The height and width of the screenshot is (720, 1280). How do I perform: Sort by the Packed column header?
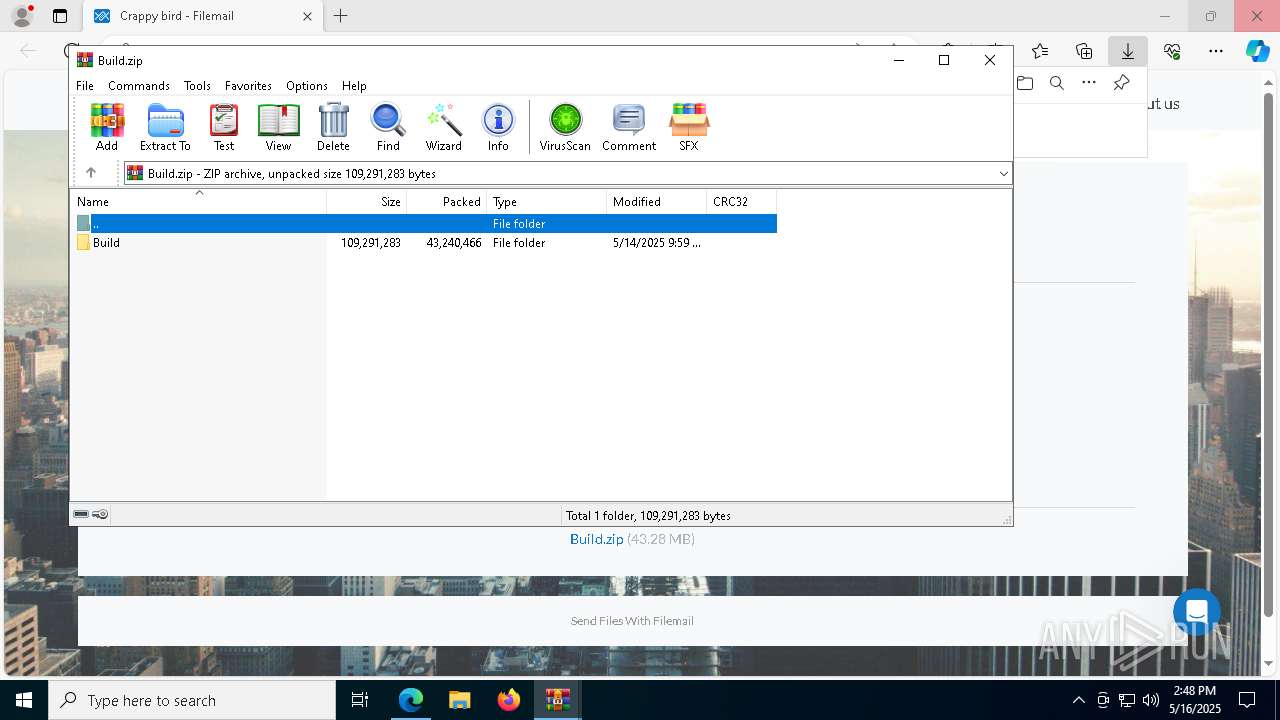pyautogui.click(x=447, y=201)
